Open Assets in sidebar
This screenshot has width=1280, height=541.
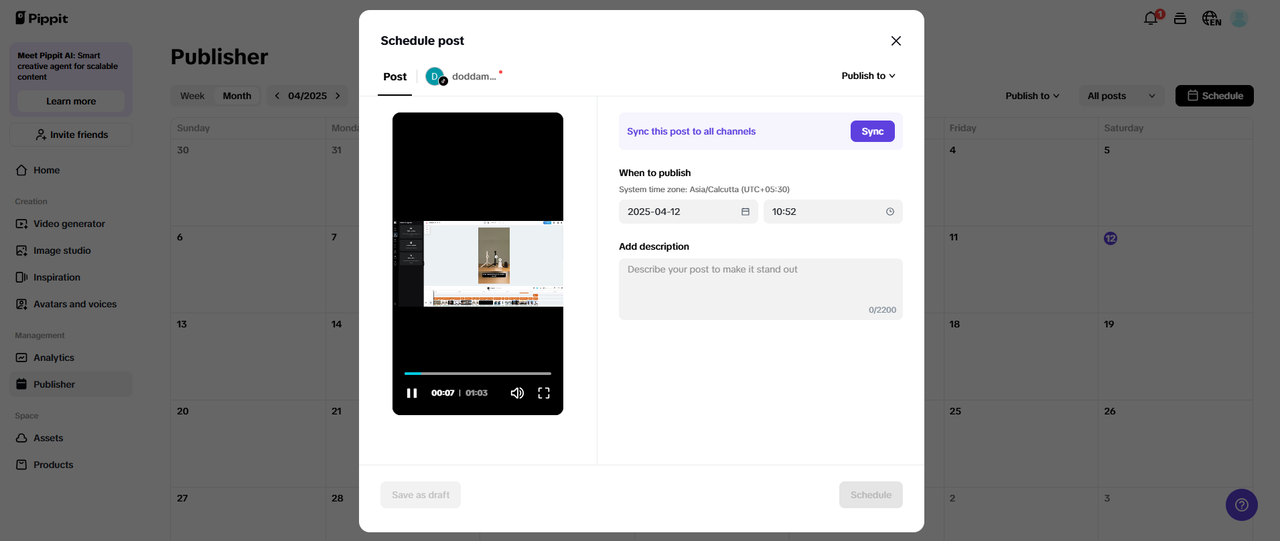71,438
